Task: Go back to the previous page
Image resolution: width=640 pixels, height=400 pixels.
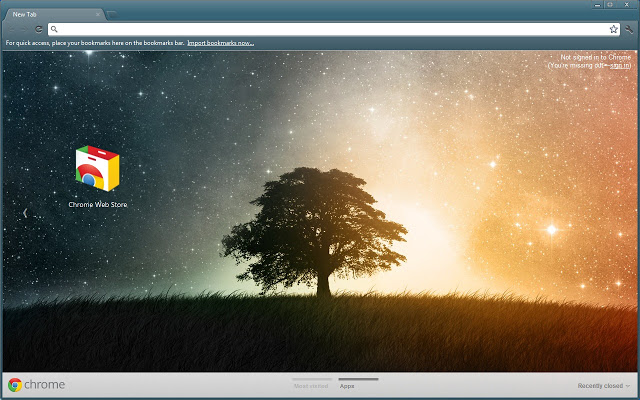Action: 10,29
